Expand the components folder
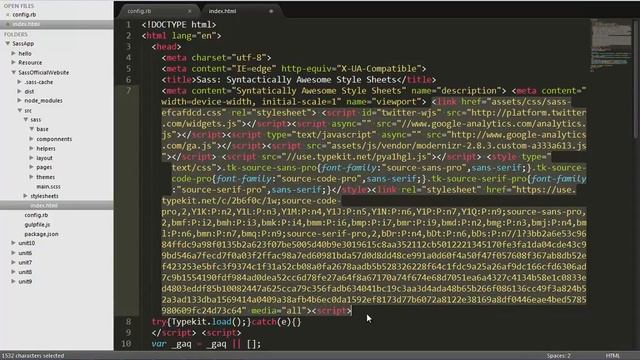Image resolution: width=640 pixels, height=360 pixels. click(x=31, y=139)
